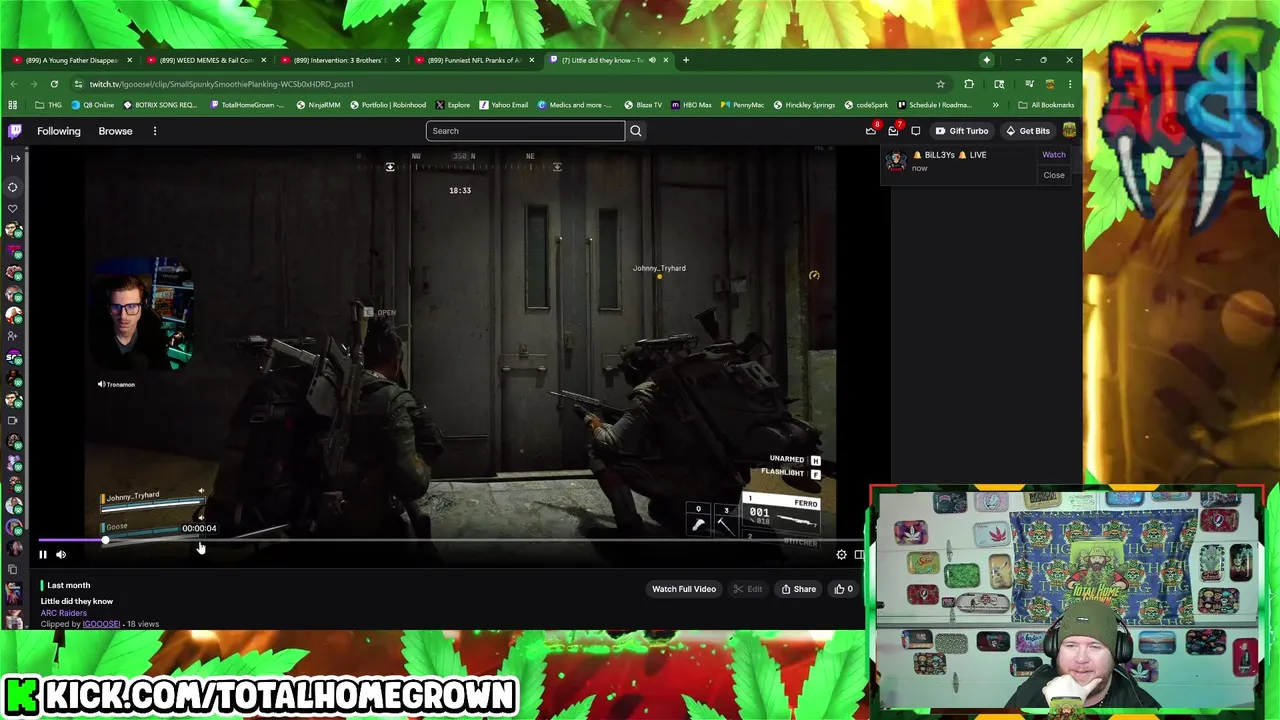Open the Whispers chat bubble icon
This screenshot has width=1280, height=720.
pos(915,131)
